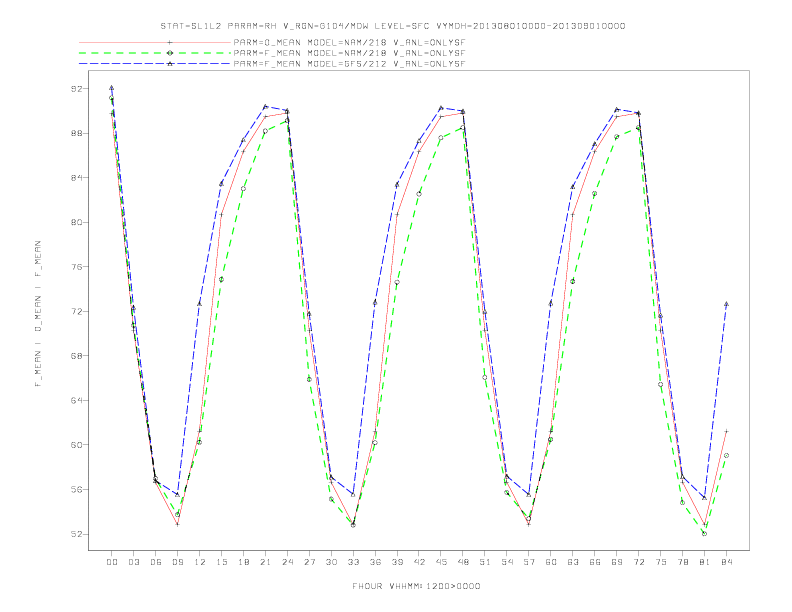Click x-axis tick label 51

pos(485,562)
